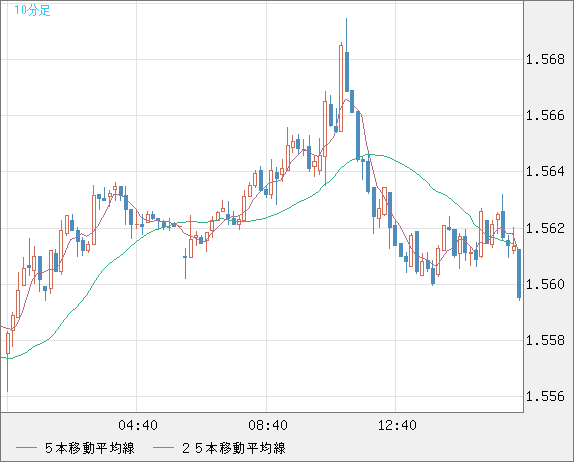
Task: Click the tallest blue candlestick at the peak
Action: 347,71
